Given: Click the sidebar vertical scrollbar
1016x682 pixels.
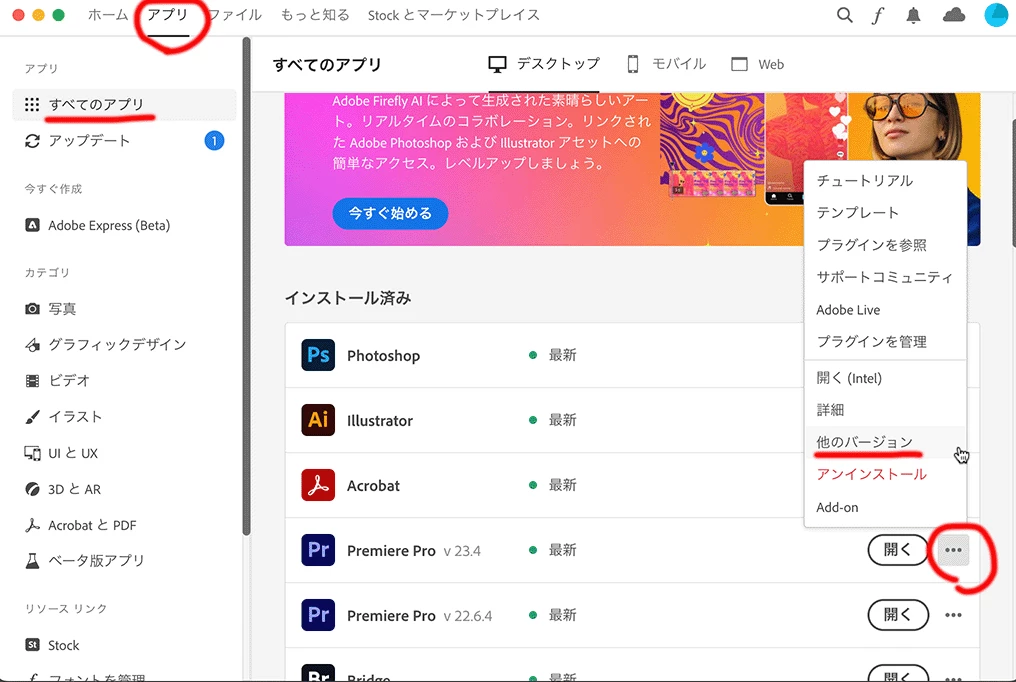Looking at the screenshot, I should [246, 286].
